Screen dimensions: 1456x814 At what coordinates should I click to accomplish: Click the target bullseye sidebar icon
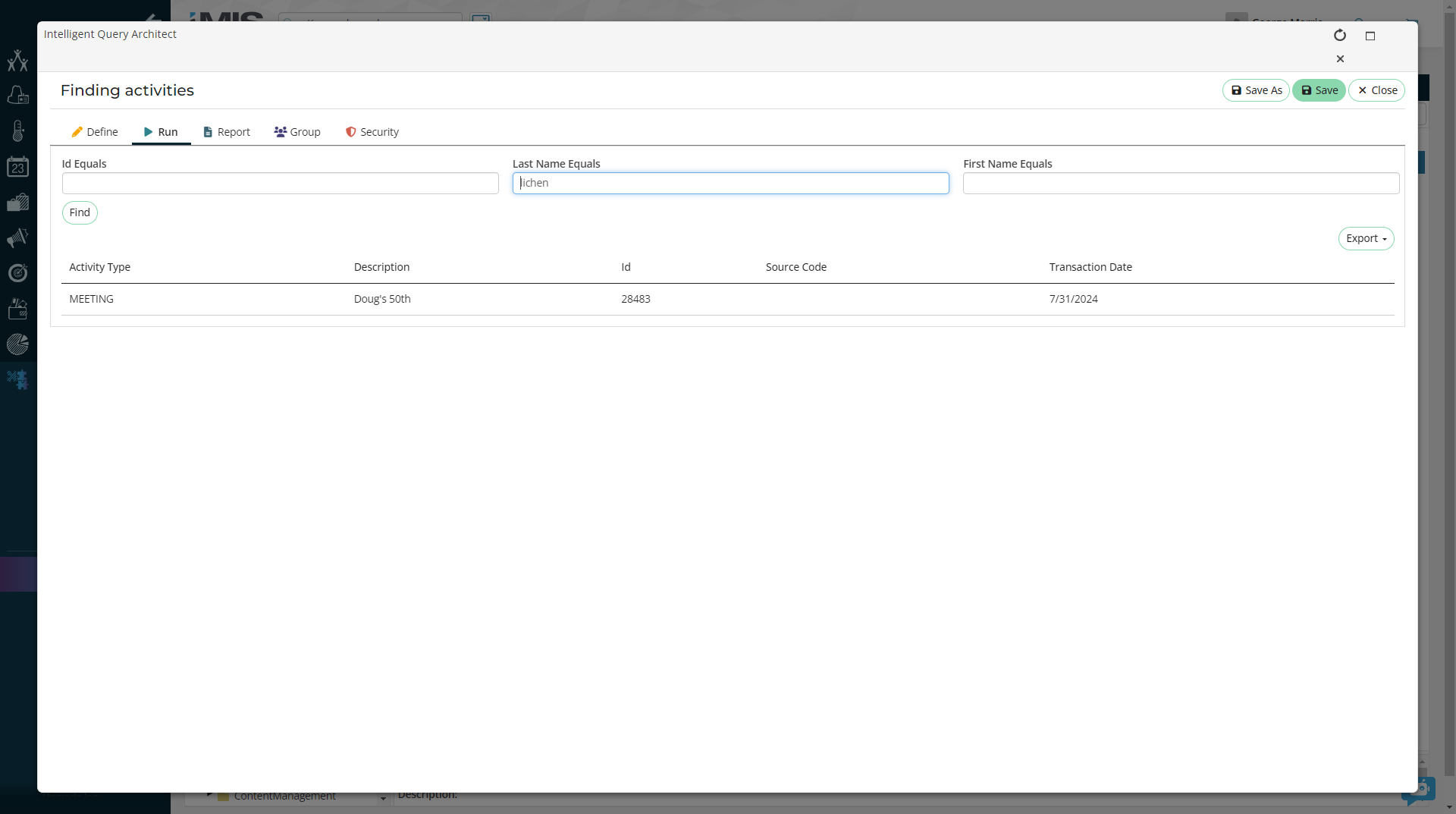coord(17,273)
